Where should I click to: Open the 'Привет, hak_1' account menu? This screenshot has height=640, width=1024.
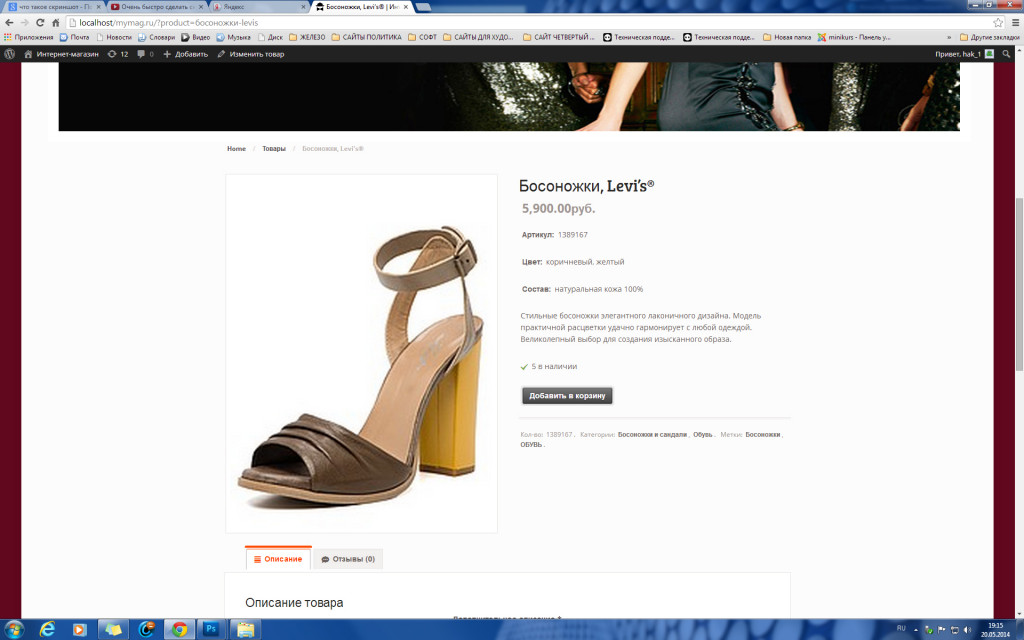964,54
